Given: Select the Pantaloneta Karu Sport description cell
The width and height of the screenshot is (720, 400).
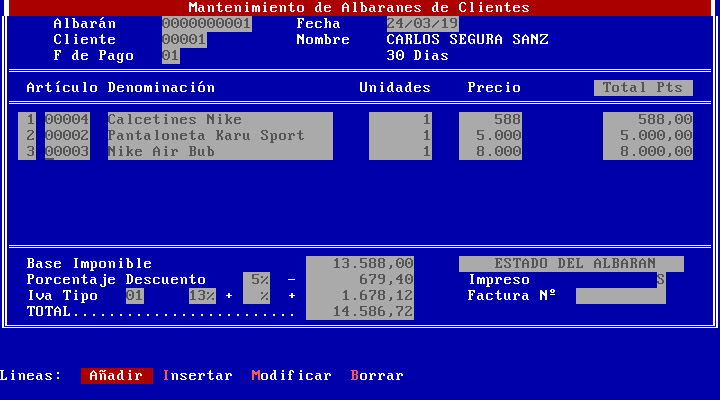Looking at the screenshot, I should coord(220,135).
